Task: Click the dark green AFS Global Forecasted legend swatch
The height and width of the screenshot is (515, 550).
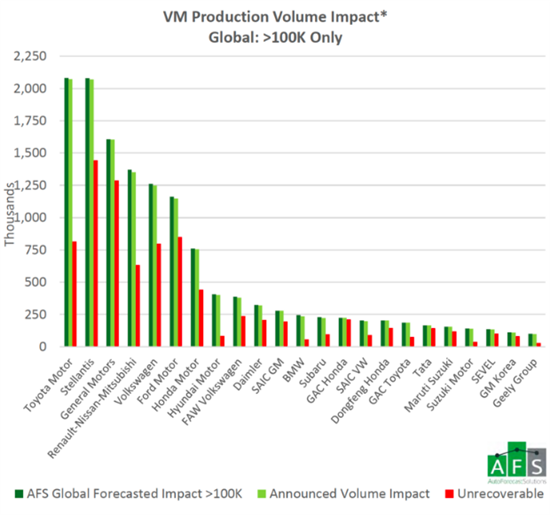Action: coord(19,494)
